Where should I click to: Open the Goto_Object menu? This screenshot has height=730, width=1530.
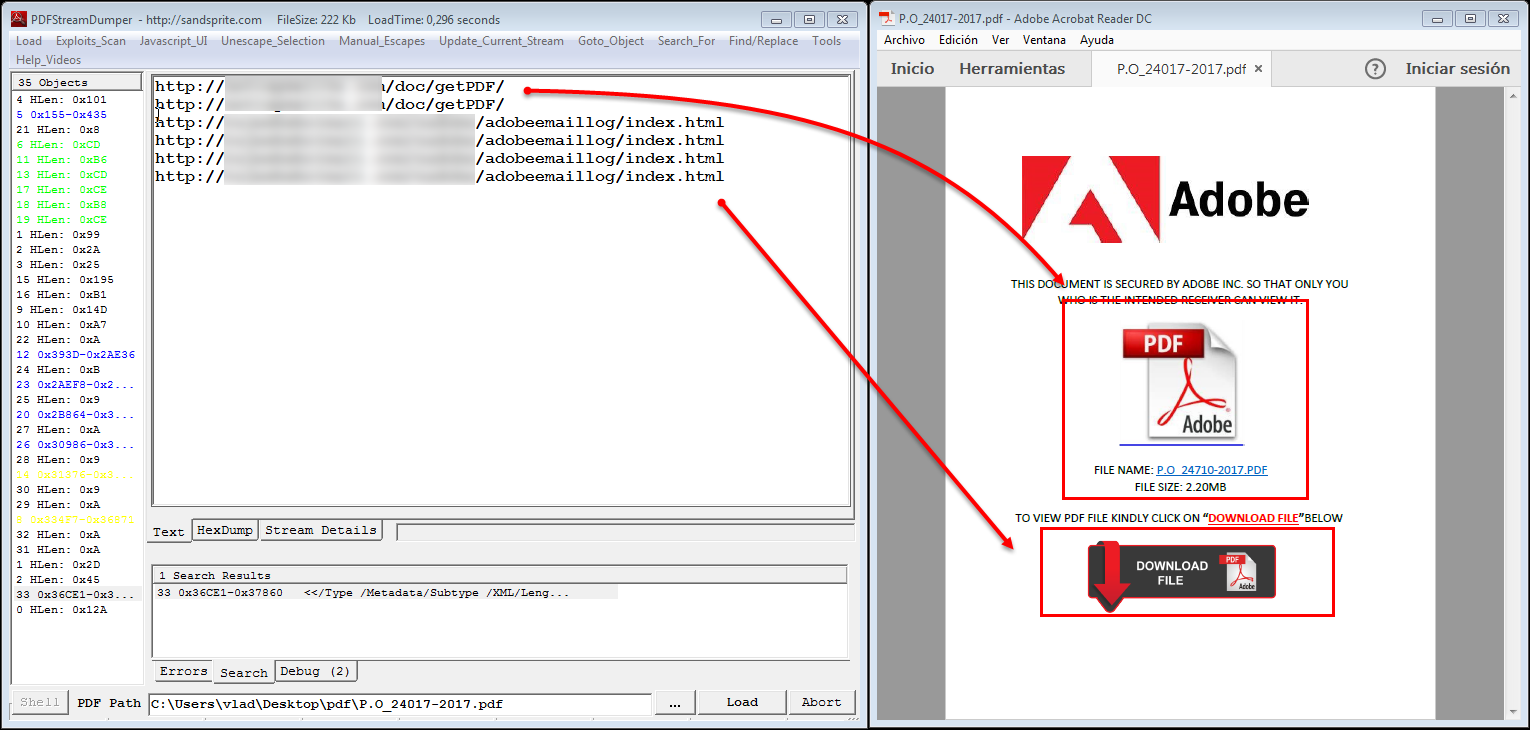(611, 41)
